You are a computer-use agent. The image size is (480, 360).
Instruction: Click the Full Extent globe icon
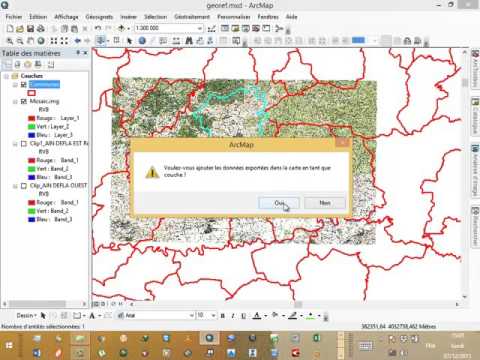(x=41, y=41)
